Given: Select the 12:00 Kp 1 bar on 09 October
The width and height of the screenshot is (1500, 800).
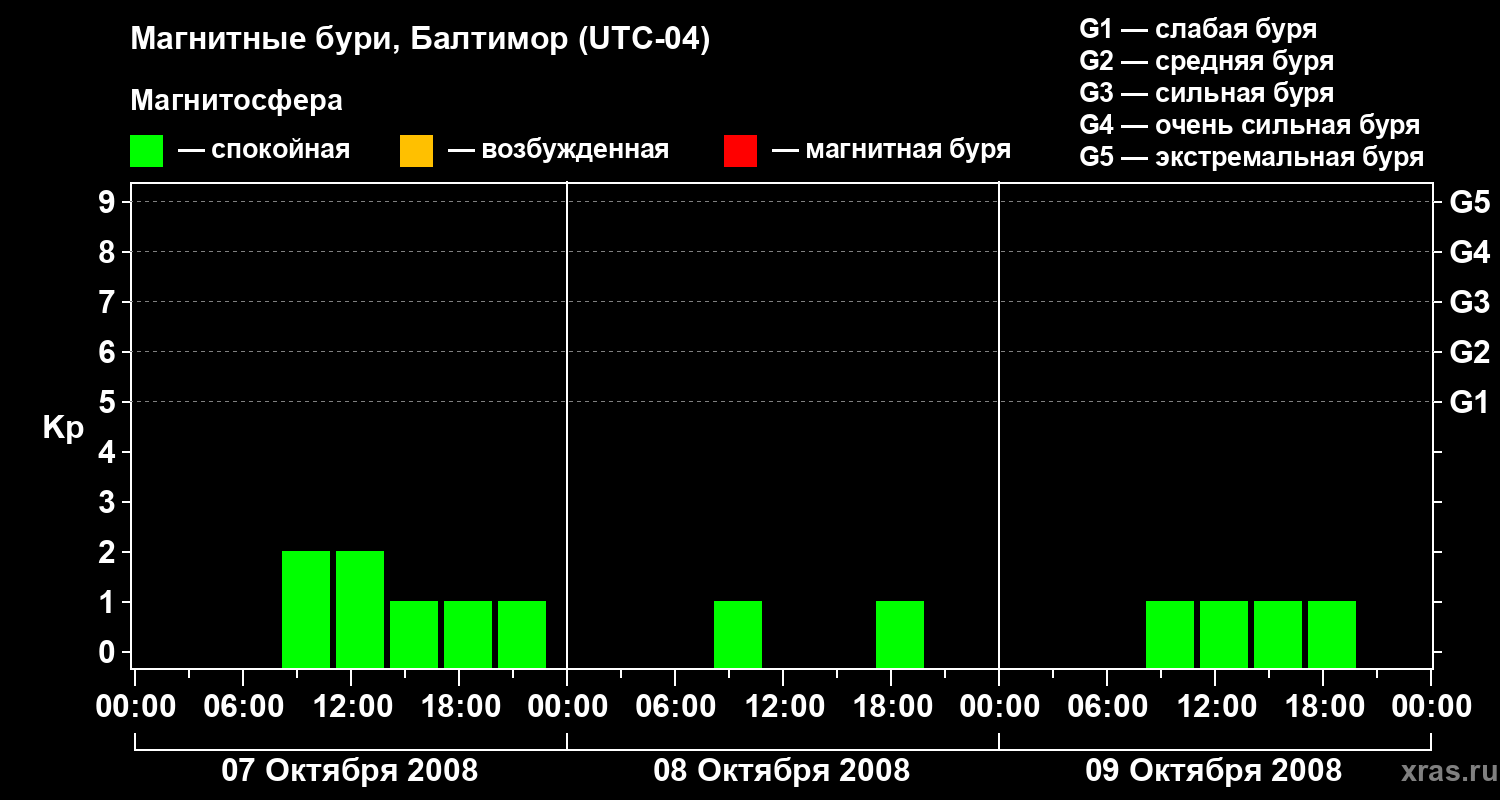Looking at the screenshot, I should (1224, 634).
